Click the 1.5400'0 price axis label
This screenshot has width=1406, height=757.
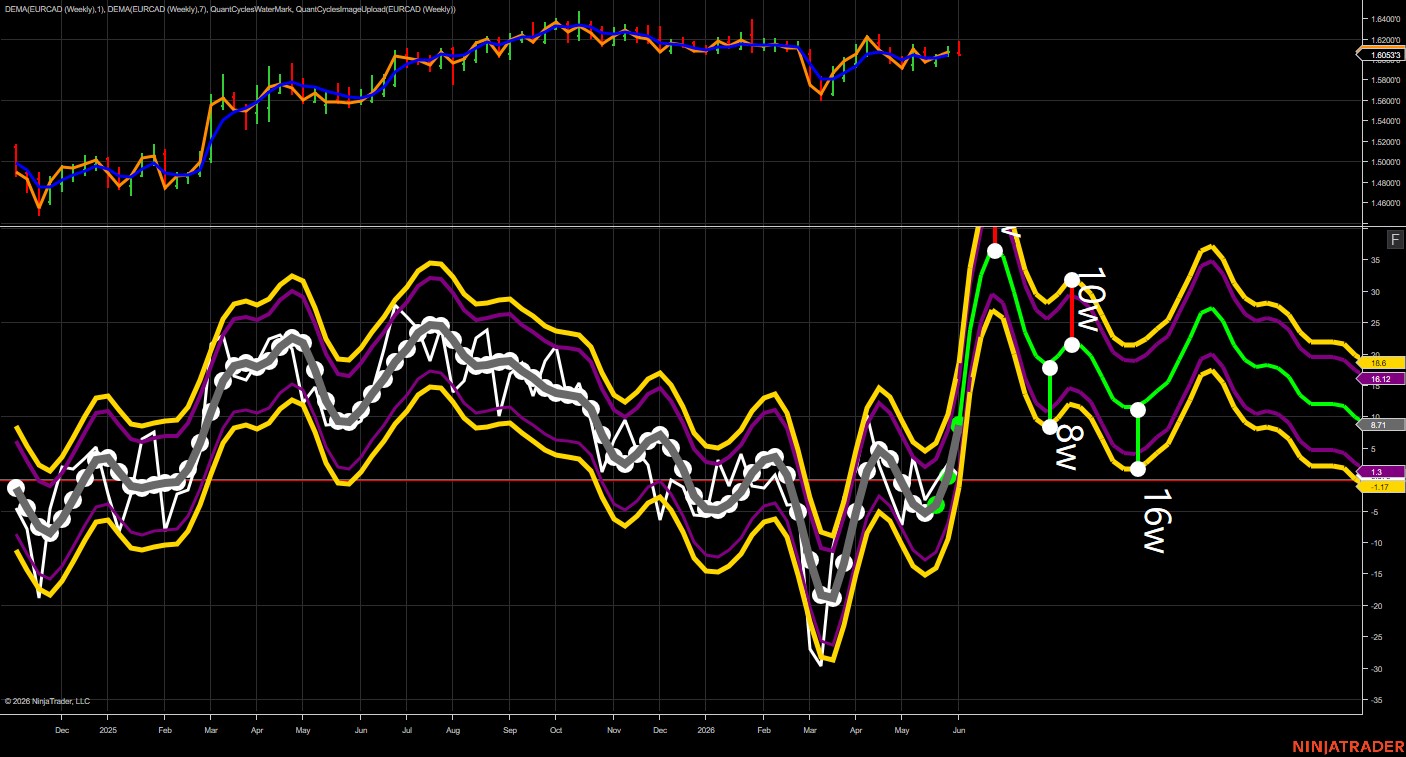click(1386, 121)
